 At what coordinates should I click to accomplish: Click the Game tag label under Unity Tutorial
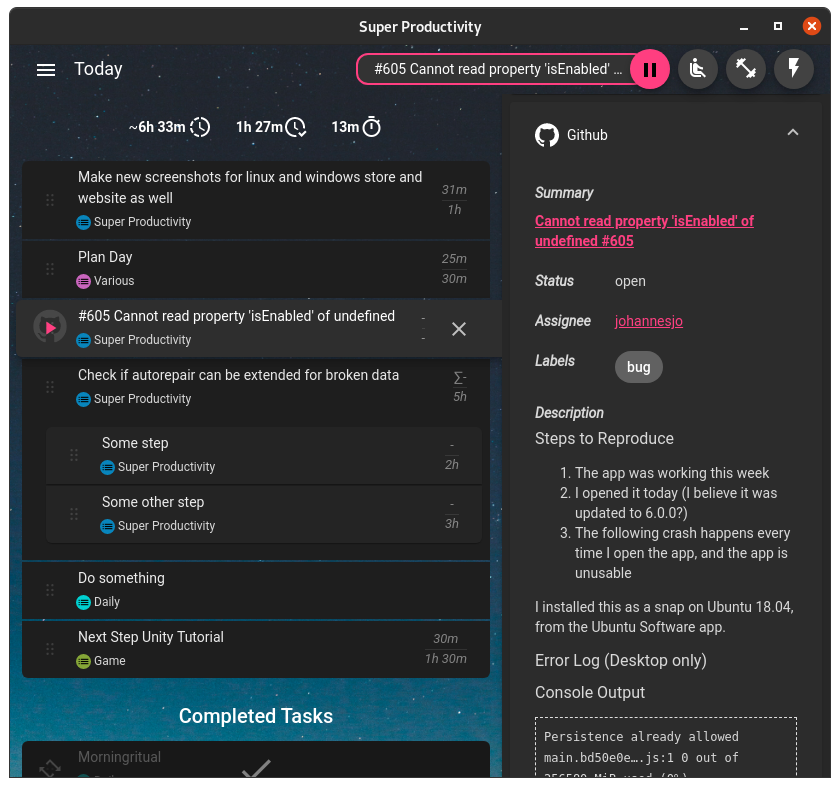point(109,661)
